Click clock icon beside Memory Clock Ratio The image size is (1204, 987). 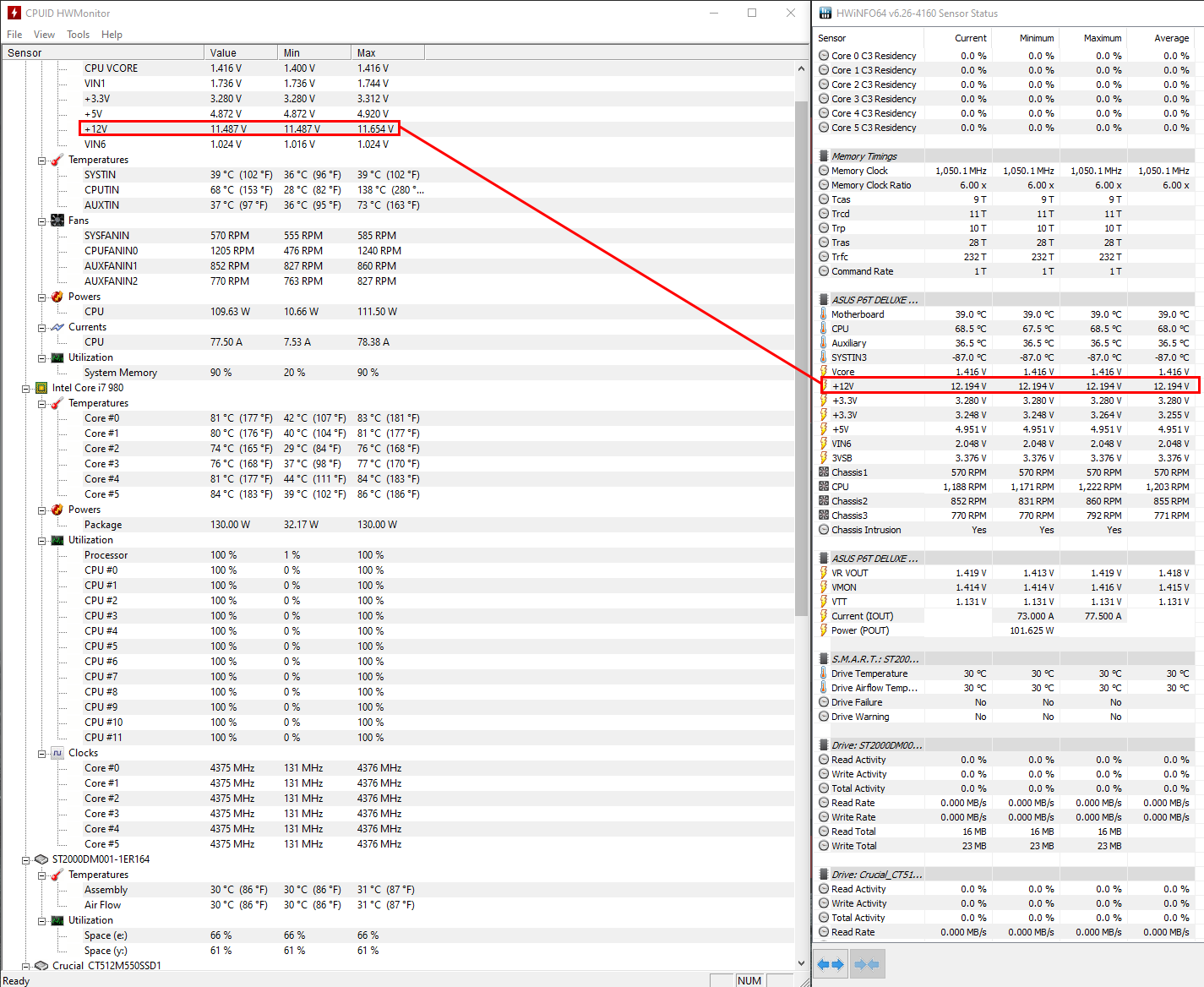824,185
